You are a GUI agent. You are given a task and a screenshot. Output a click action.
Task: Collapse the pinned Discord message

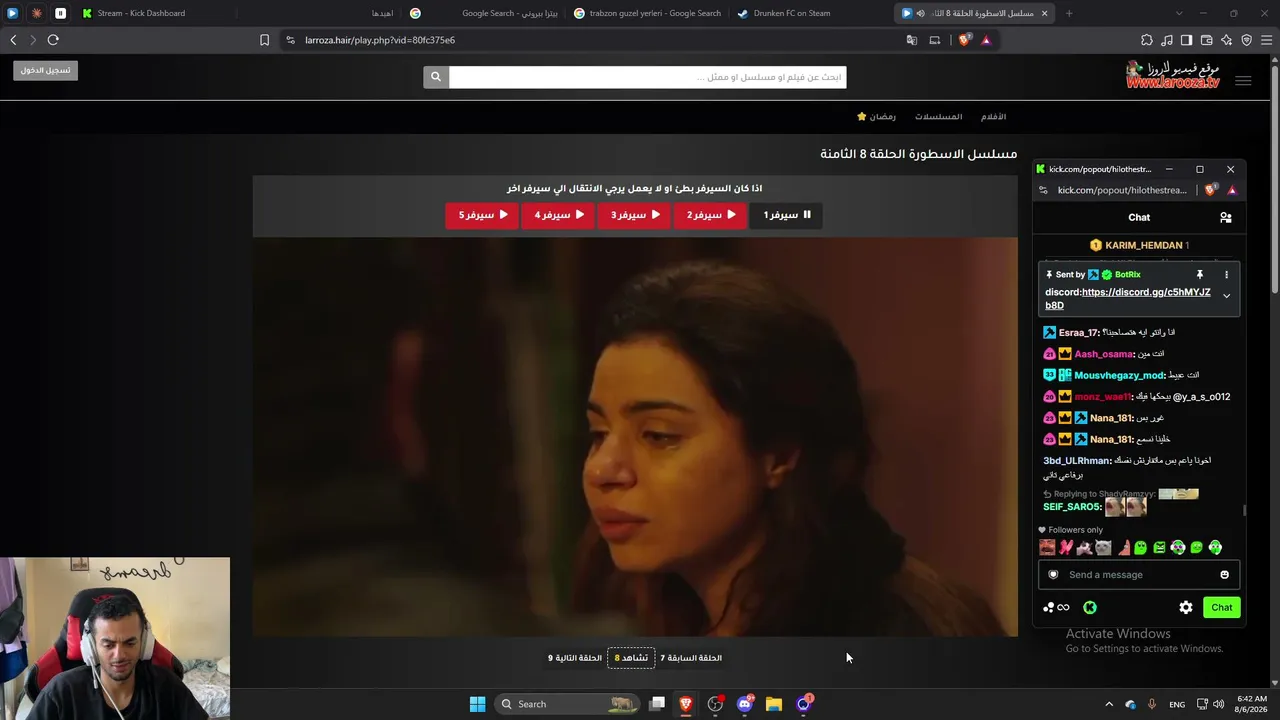click(1226, 296)
